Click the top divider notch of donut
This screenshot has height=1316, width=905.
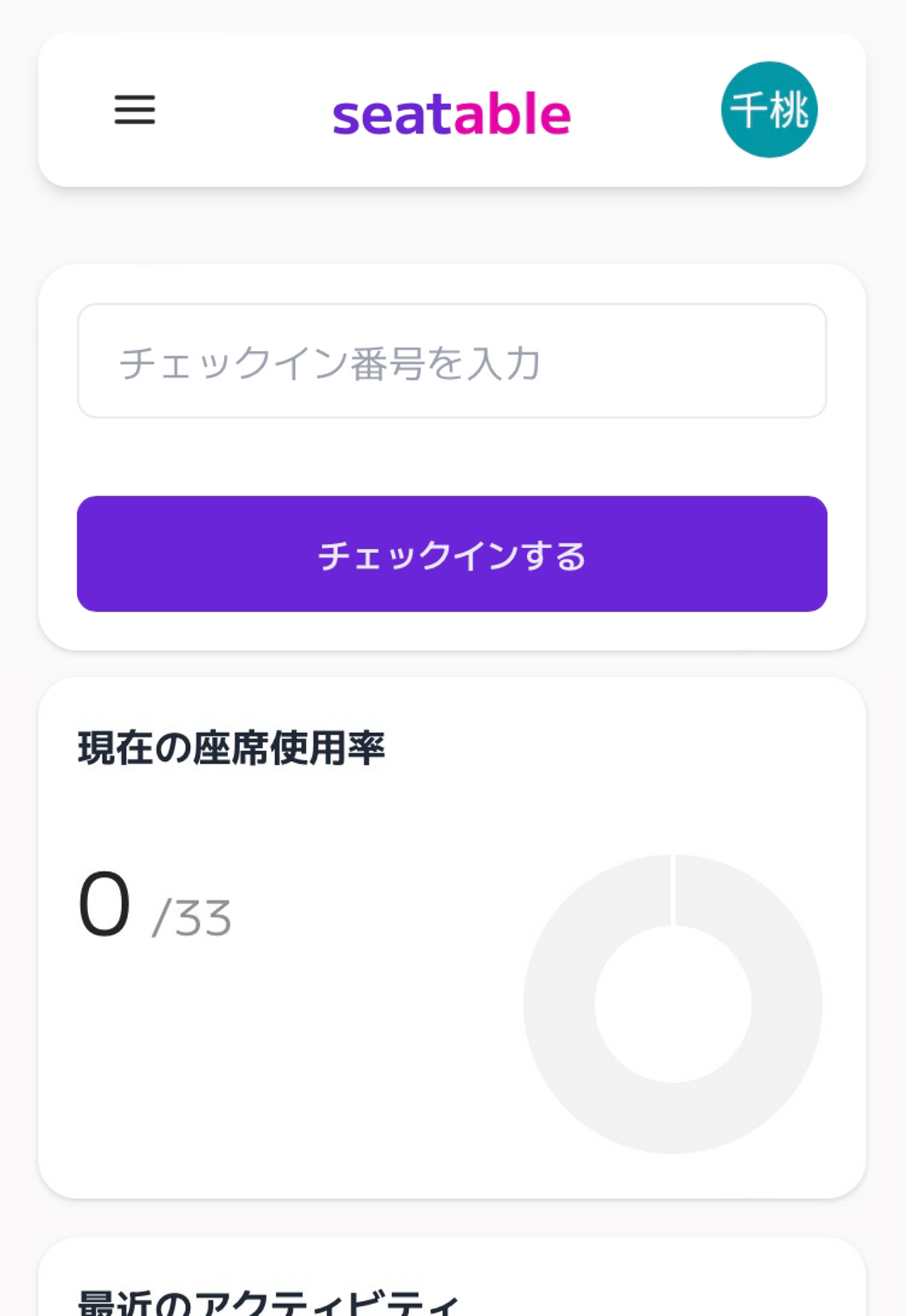click(672, 889)
